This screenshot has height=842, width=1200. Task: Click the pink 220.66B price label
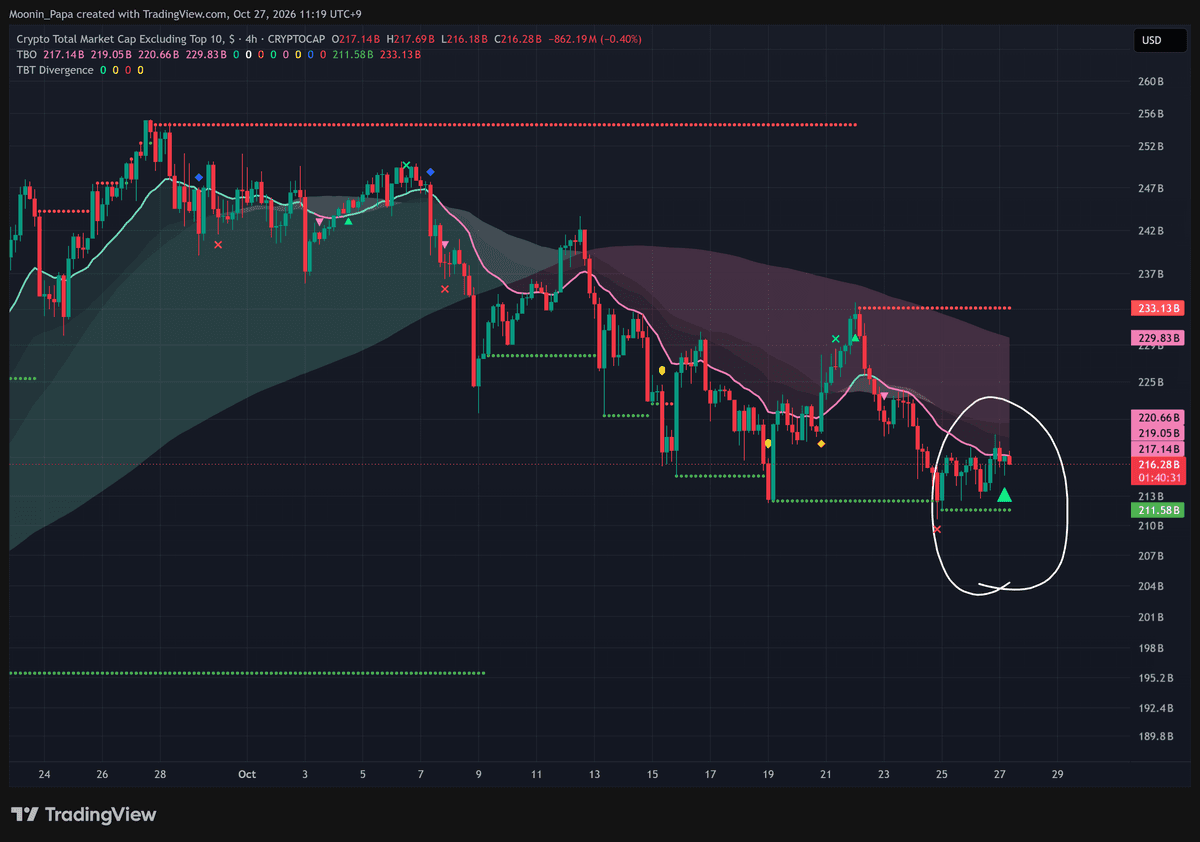(x=1156, y=417)
